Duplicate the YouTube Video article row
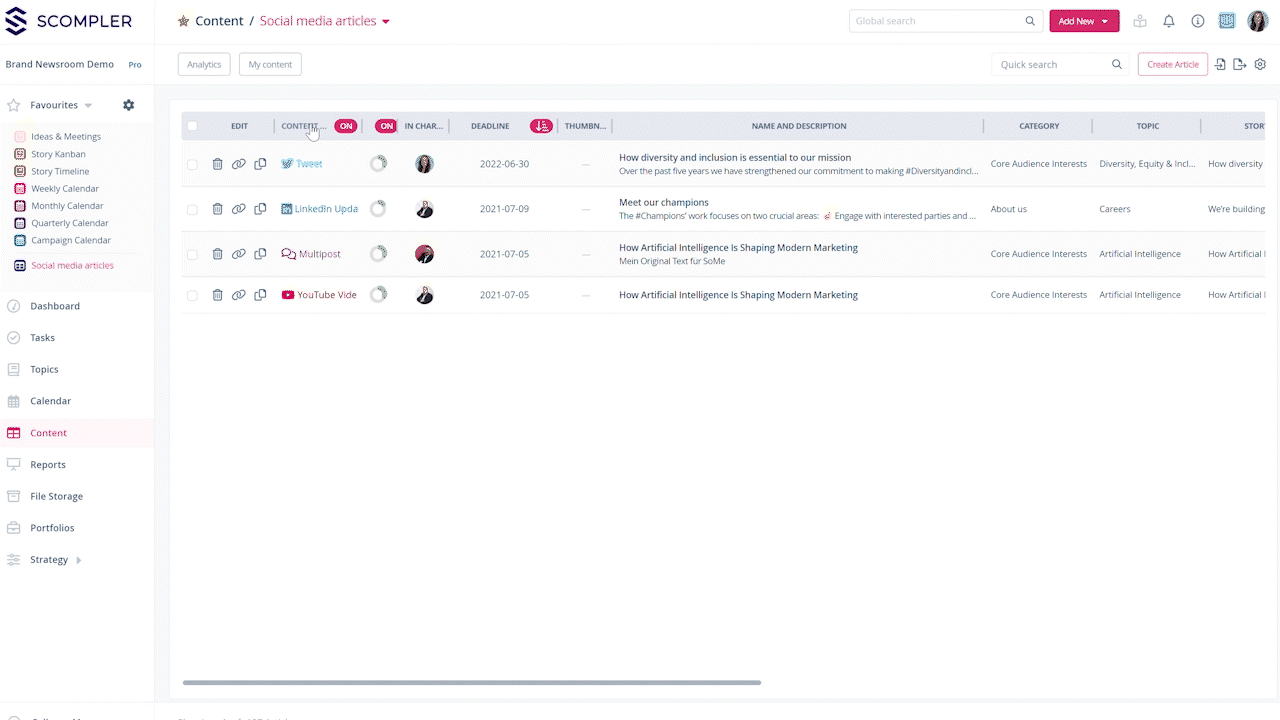Viewport: 1280px width, 720px height. 260,295
